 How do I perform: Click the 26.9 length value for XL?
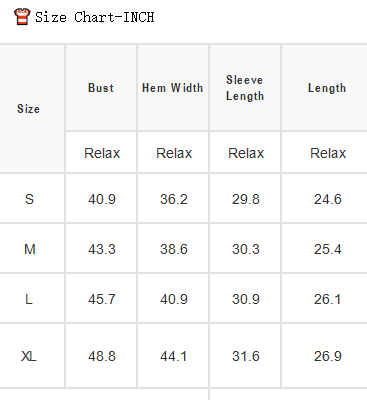click(328, 356)
